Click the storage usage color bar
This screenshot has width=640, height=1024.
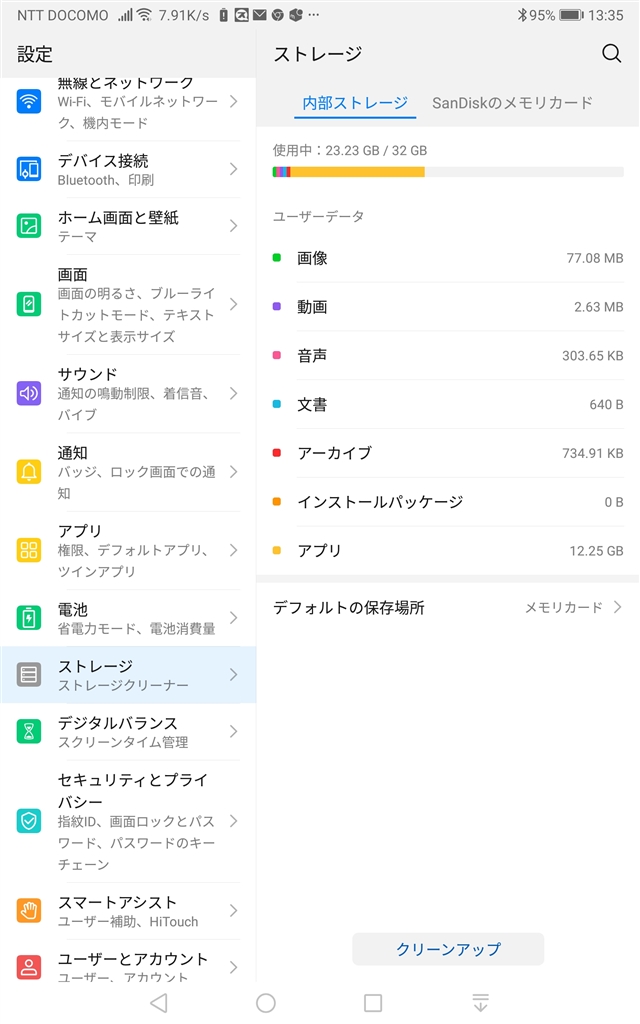click(x=447, y=172)
